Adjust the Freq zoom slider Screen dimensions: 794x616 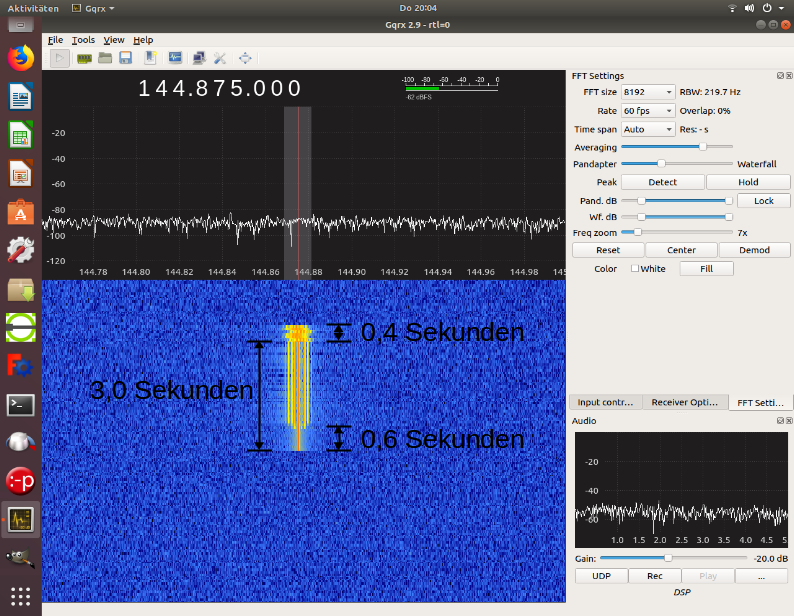tap(677, 233)
